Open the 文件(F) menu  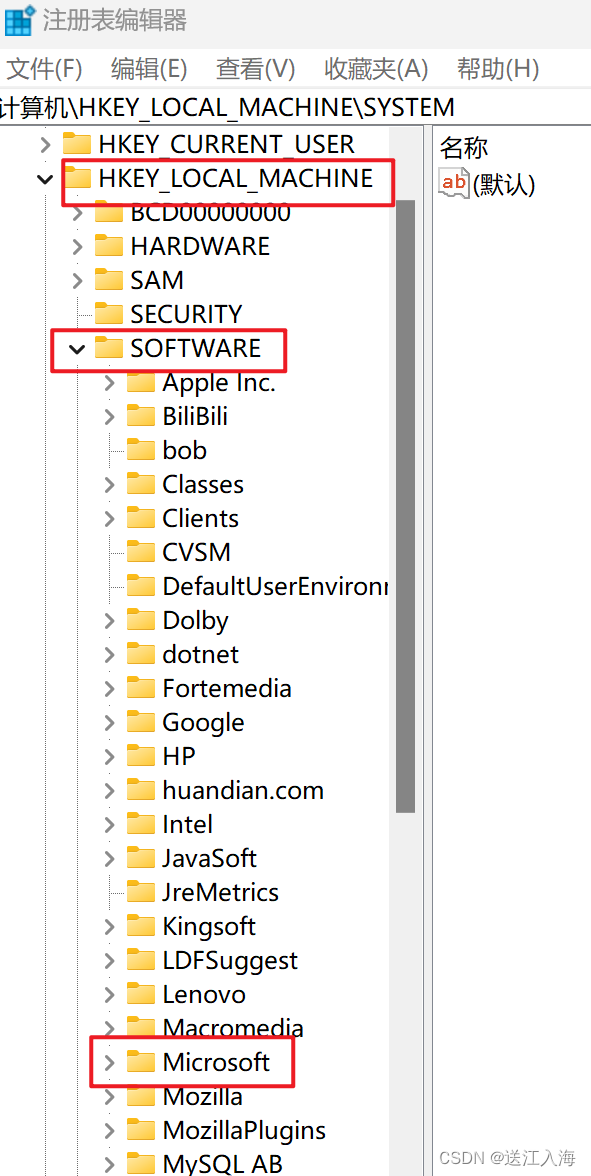coord(44,70)
